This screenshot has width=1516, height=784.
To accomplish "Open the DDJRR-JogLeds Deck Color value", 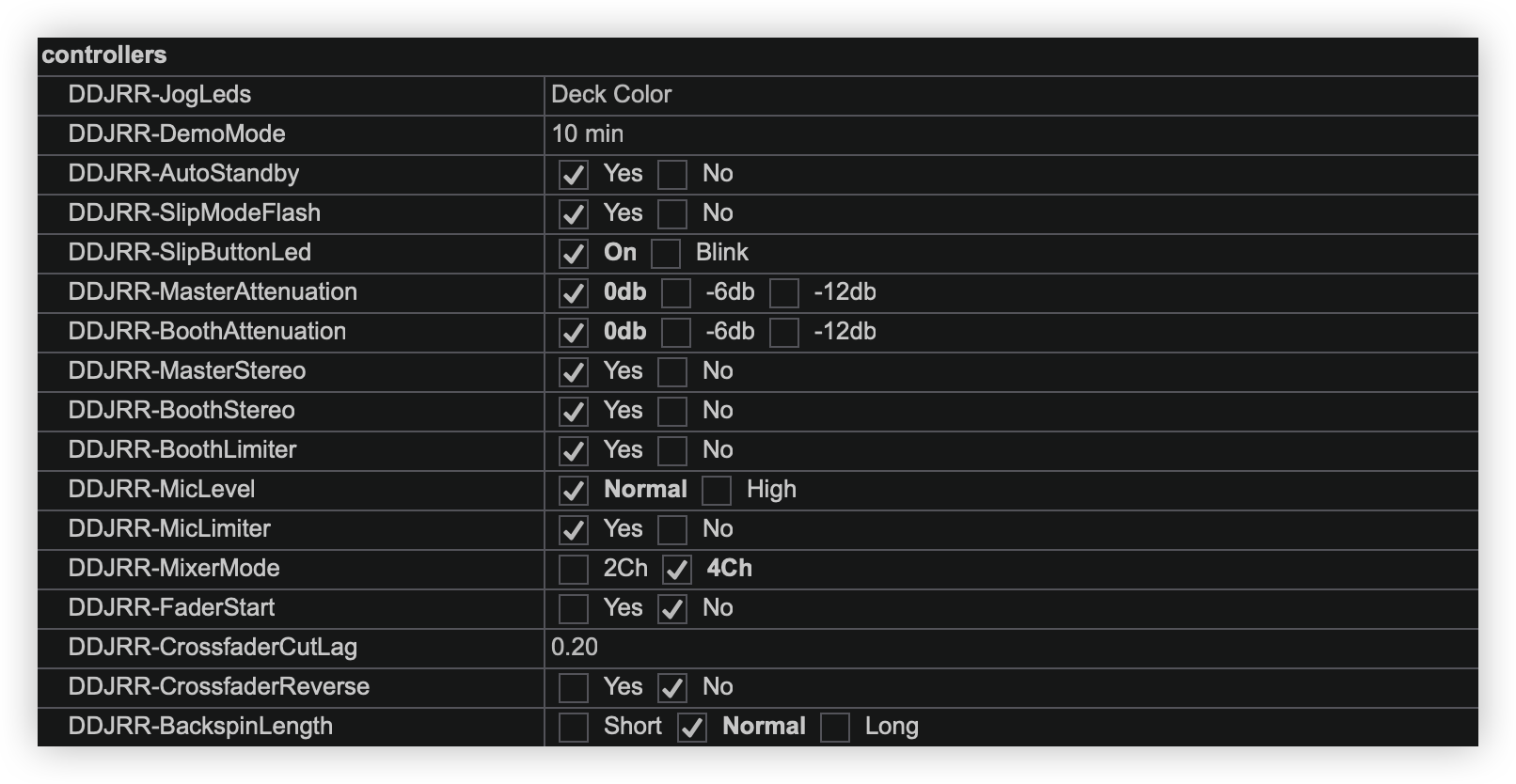I will 611,95.
